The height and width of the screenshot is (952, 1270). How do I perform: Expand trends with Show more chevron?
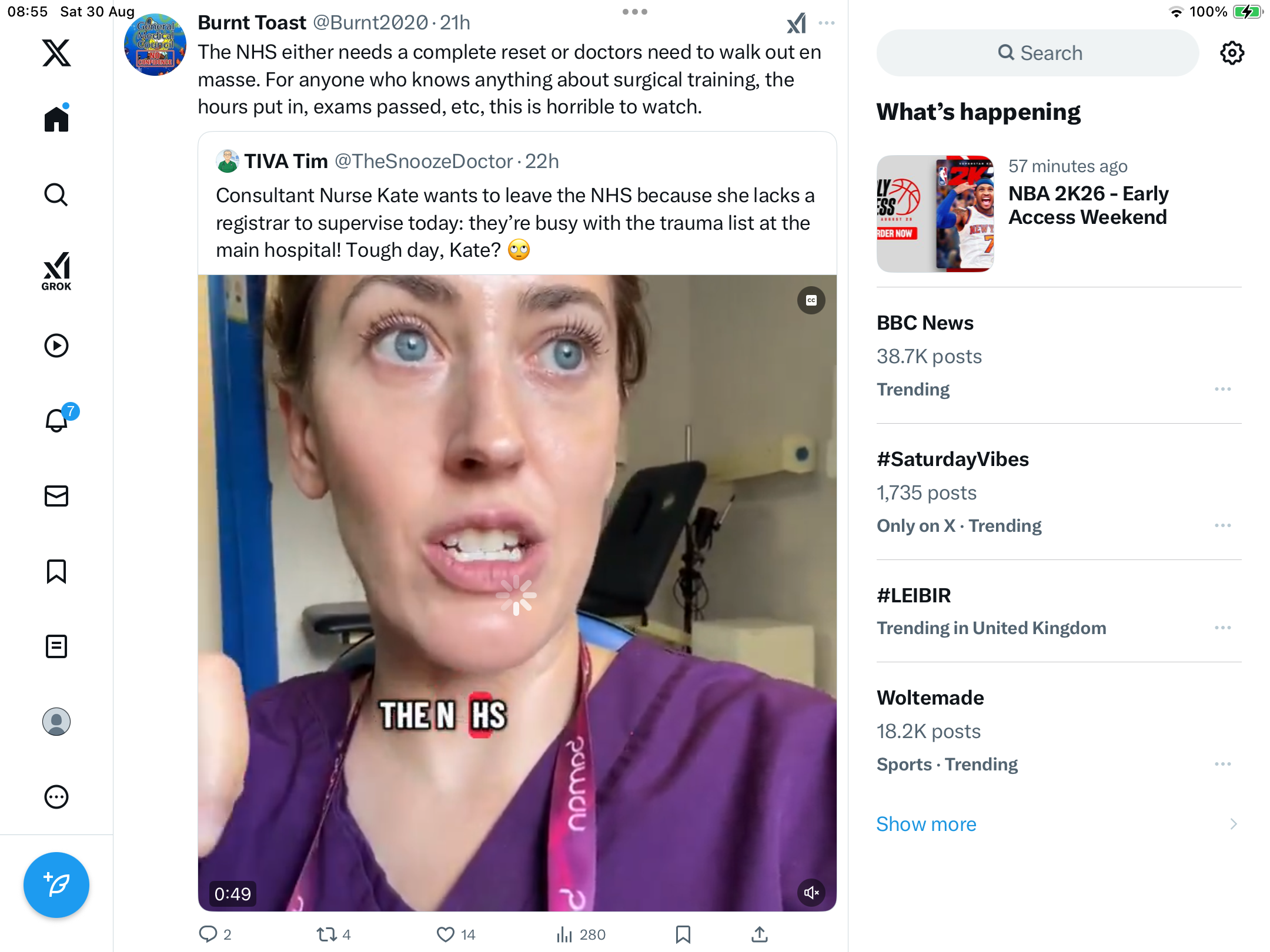tap(1234, 824)
